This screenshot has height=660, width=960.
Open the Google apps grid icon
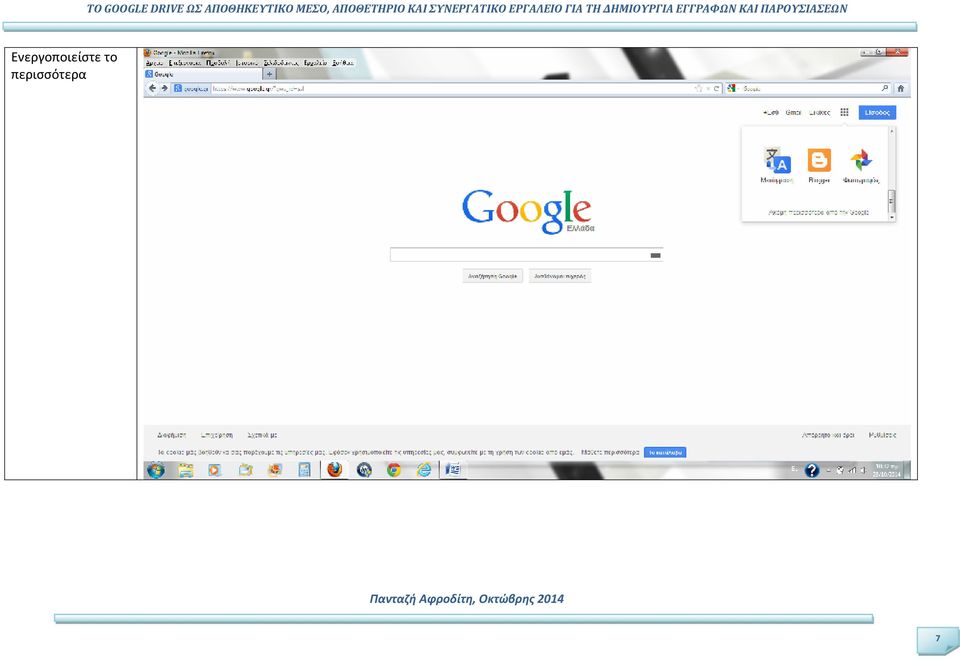tap(844, 112)
